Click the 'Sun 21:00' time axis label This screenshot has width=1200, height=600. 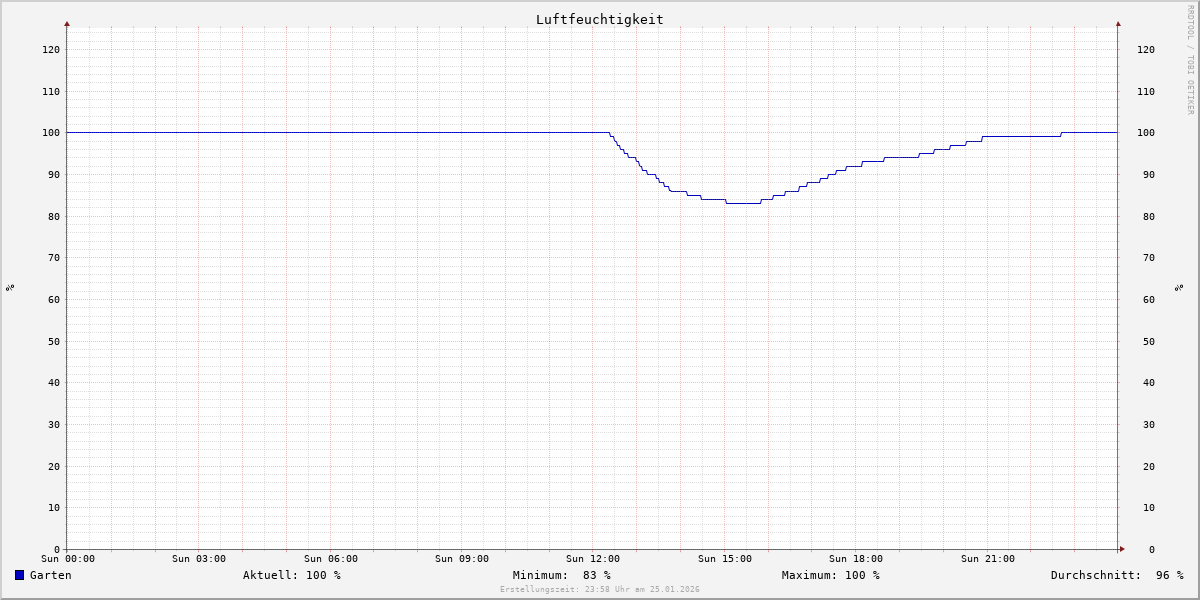(x=988, y=559)
